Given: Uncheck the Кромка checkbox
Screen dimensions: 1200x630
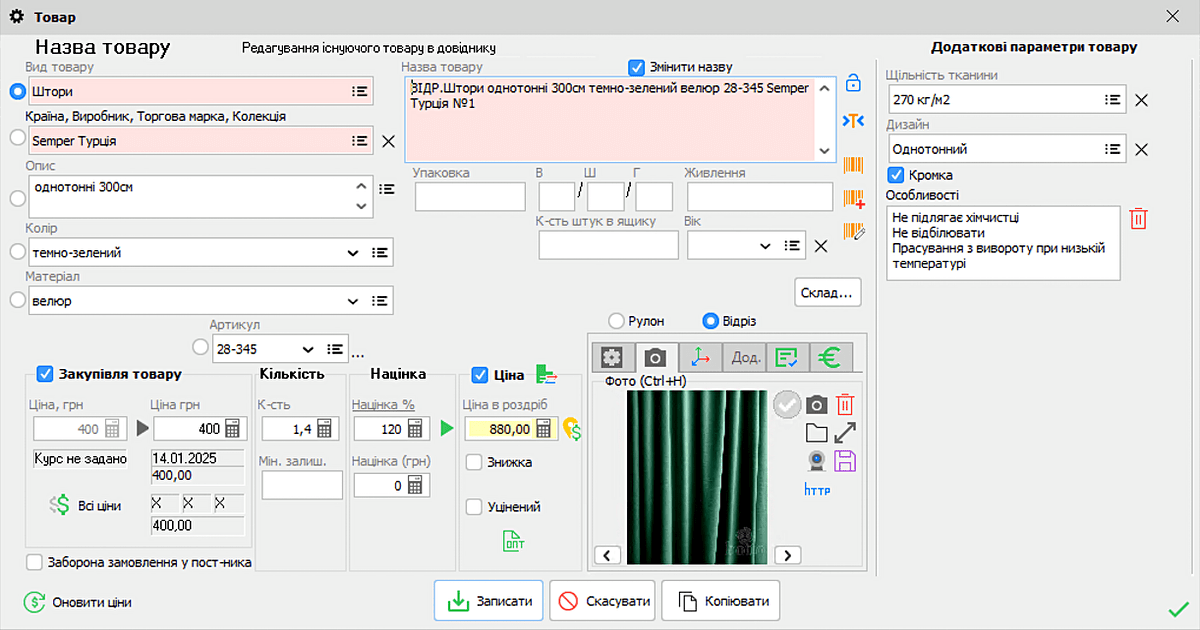Looking at the screenshot, I should coord(896,175).
